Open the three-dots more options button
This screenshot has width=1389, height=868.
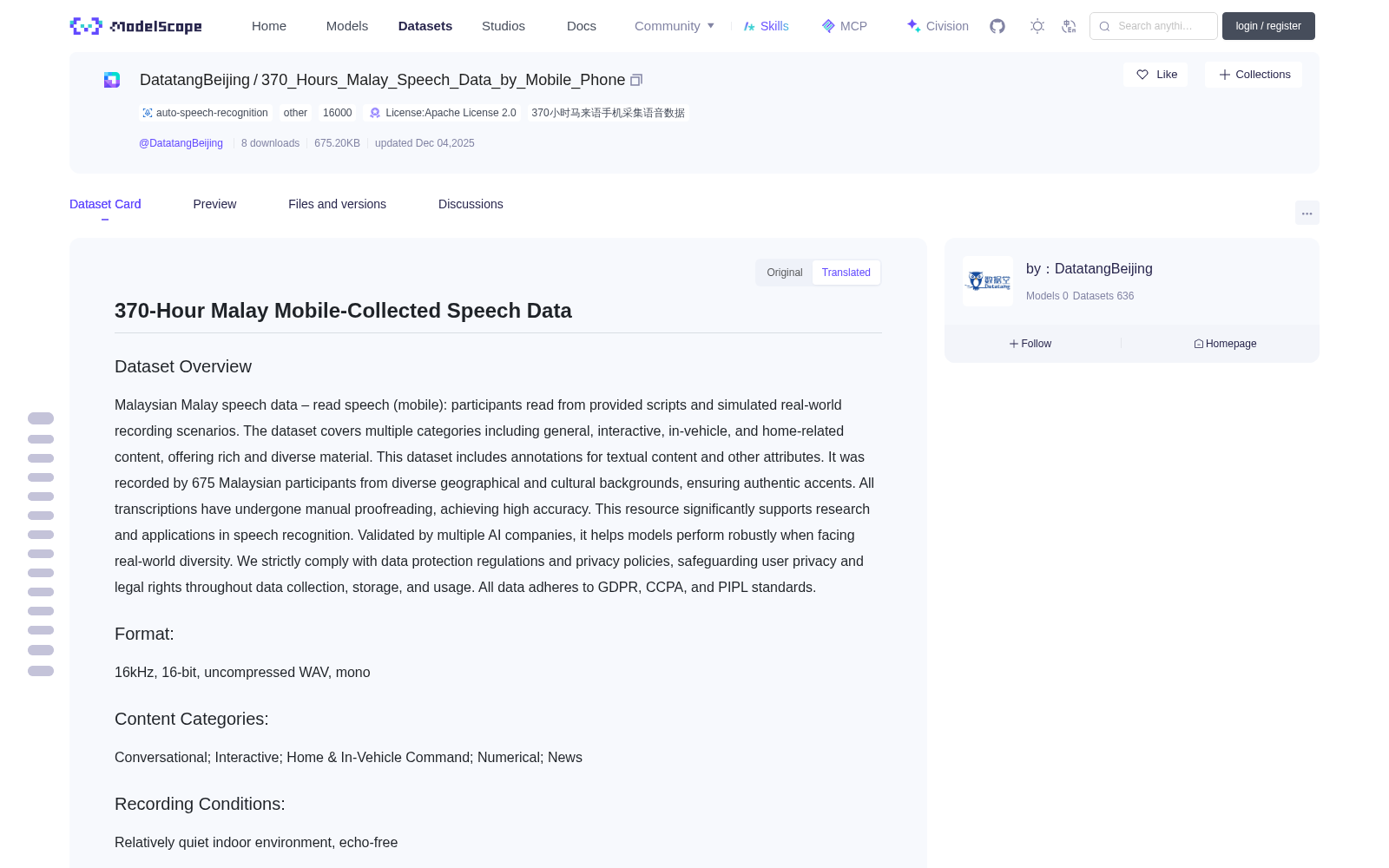point(1307,213)
